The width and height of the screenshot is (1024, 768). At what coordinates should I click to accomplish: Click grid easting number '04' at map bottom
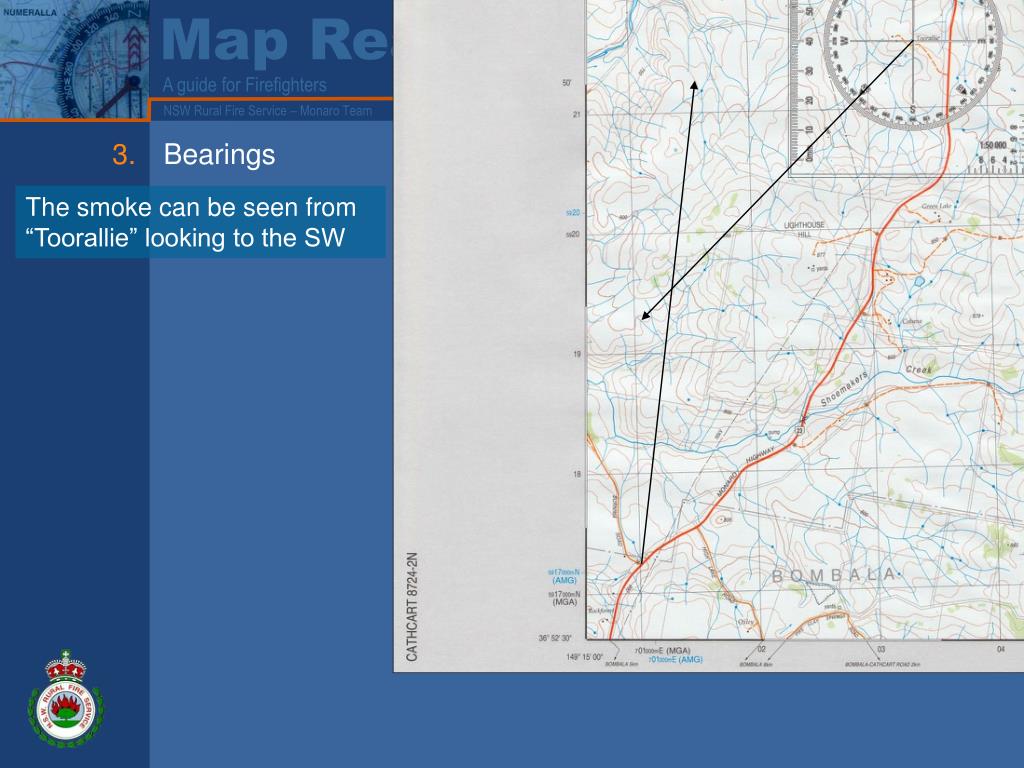[x=1000, y=649]
